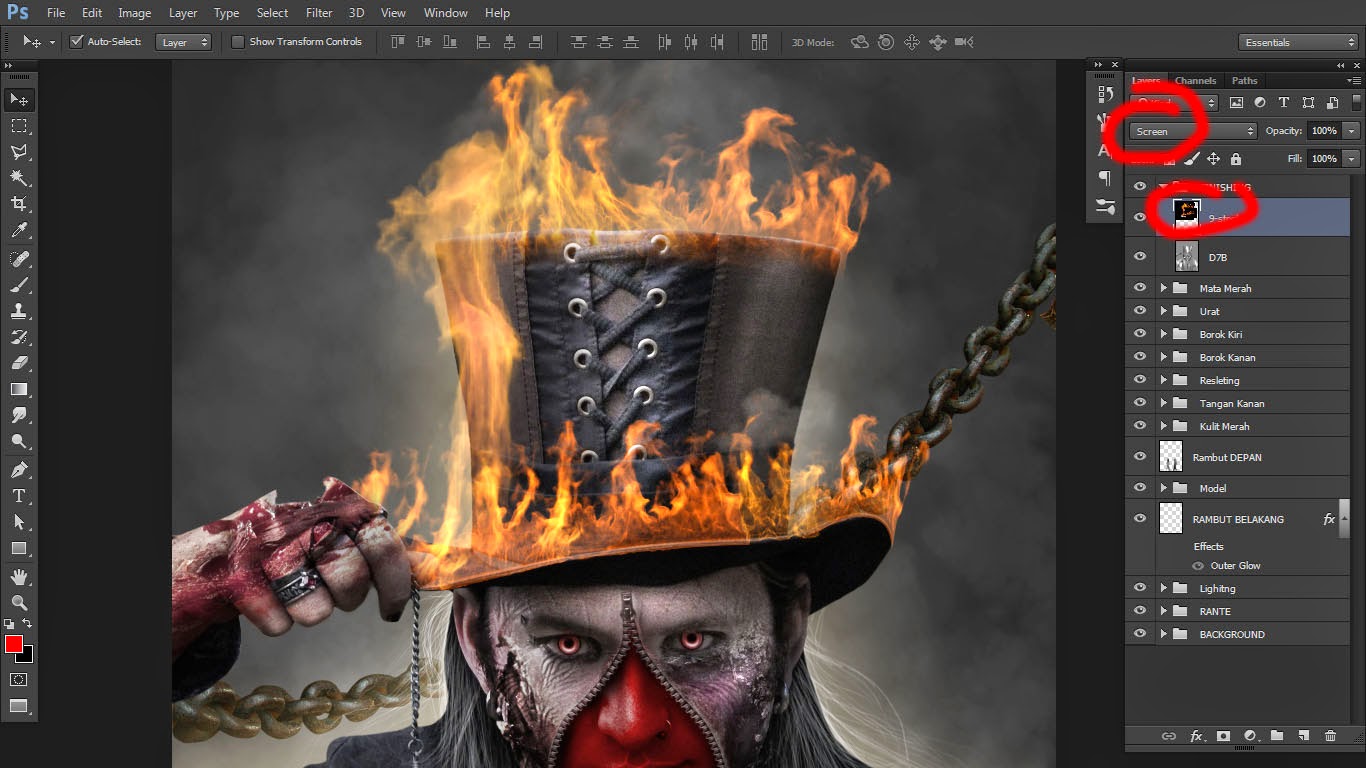Select the Move tool in toolbar

coord(19,99)
